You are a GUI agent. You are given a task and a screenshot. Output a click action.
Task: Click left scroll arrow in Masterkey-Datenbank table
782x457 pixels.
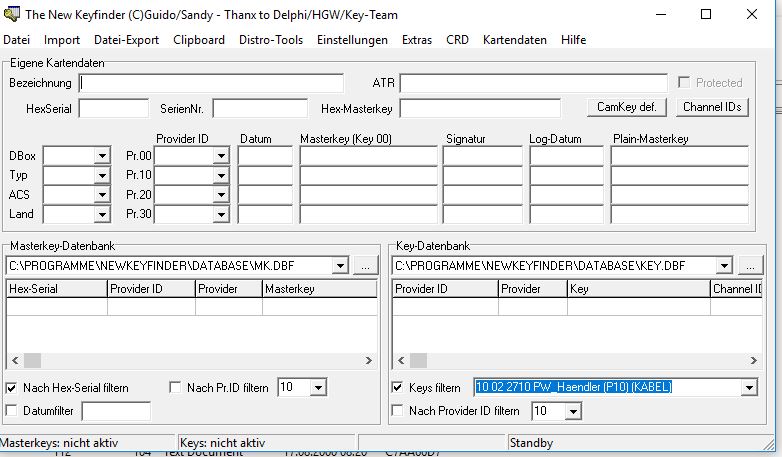point(12,360)
